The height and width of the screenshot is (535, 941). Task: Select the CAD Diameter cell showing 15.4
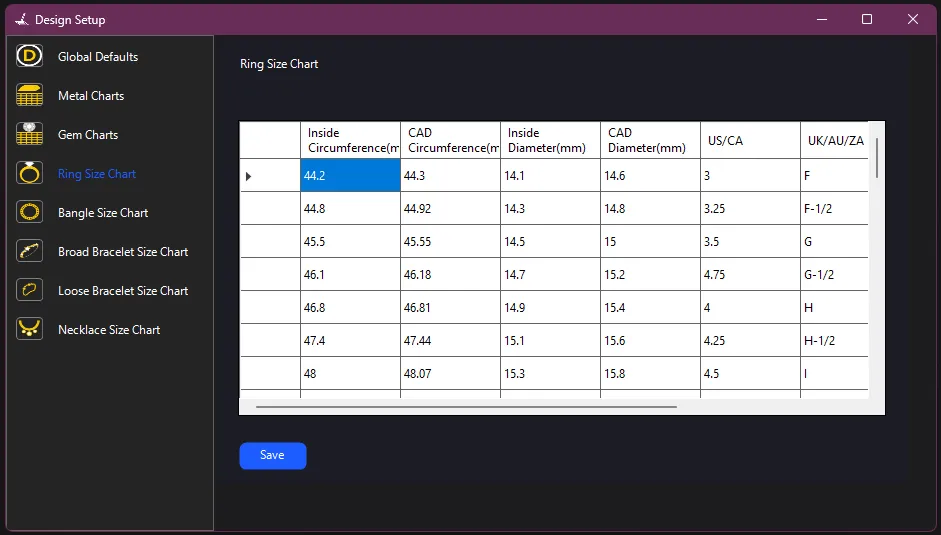(x=650, y=308)
